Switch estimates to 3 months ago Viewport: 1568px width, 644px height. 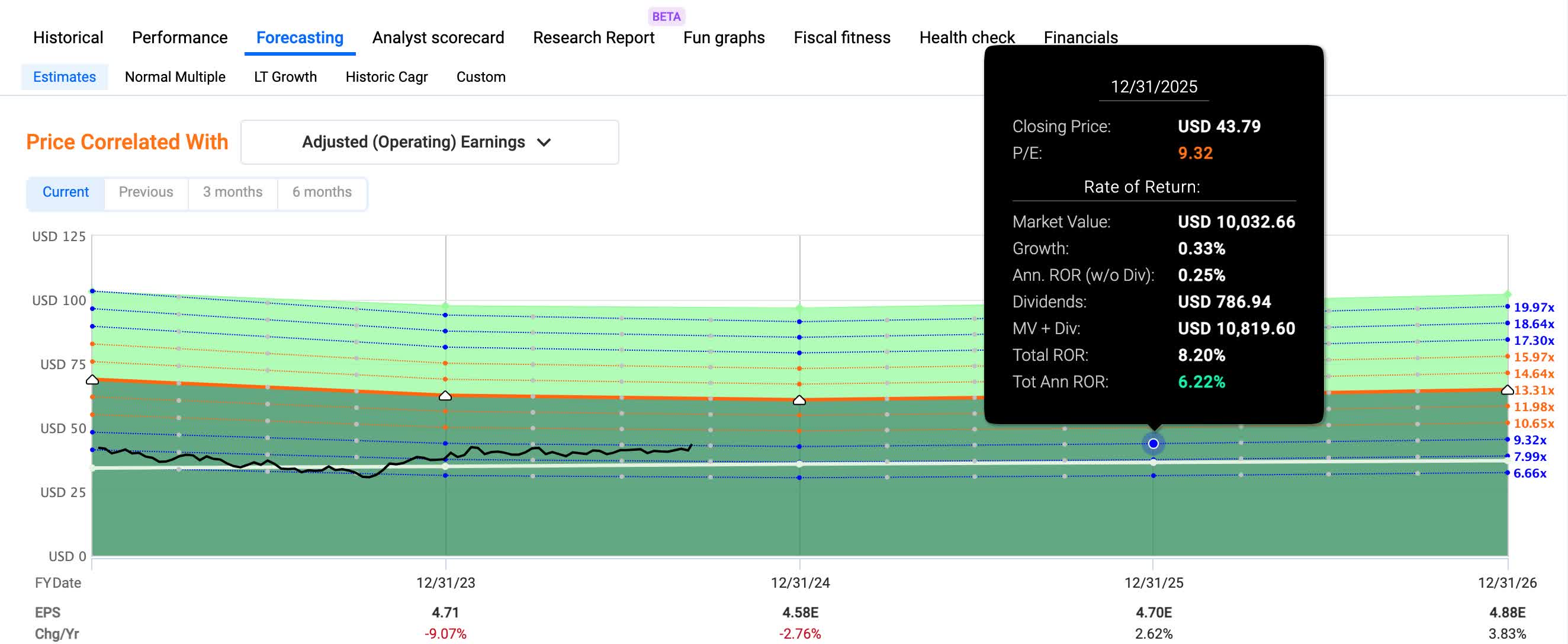pyautogui.click(x=233, y=192)
